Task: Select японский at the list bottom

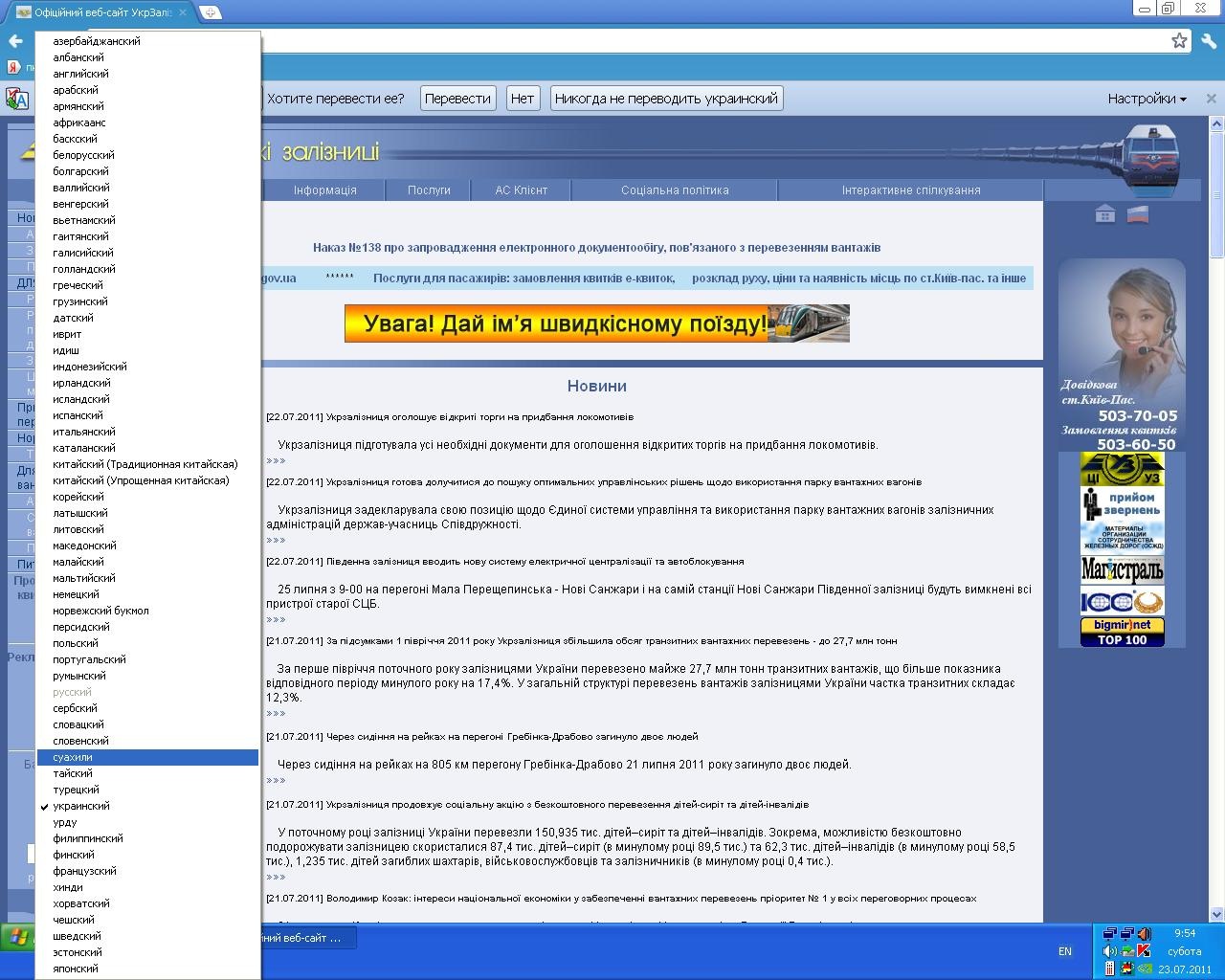Action: click(x=76, y=969)
